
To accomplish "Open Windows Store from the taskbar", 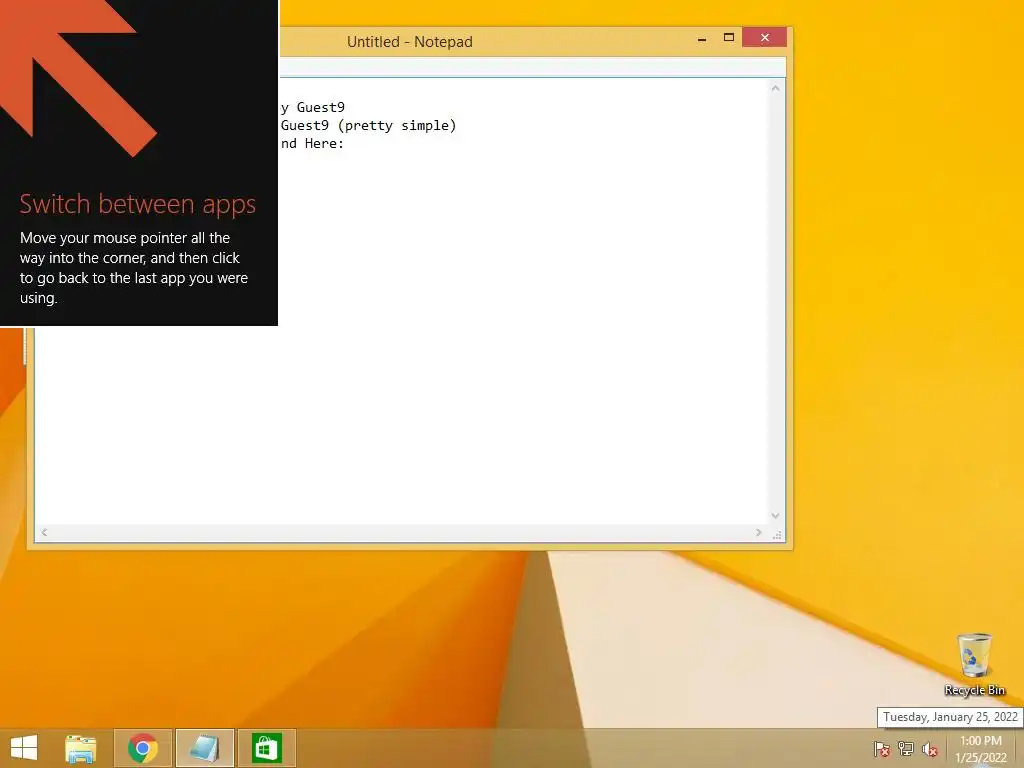I will 266,748.
